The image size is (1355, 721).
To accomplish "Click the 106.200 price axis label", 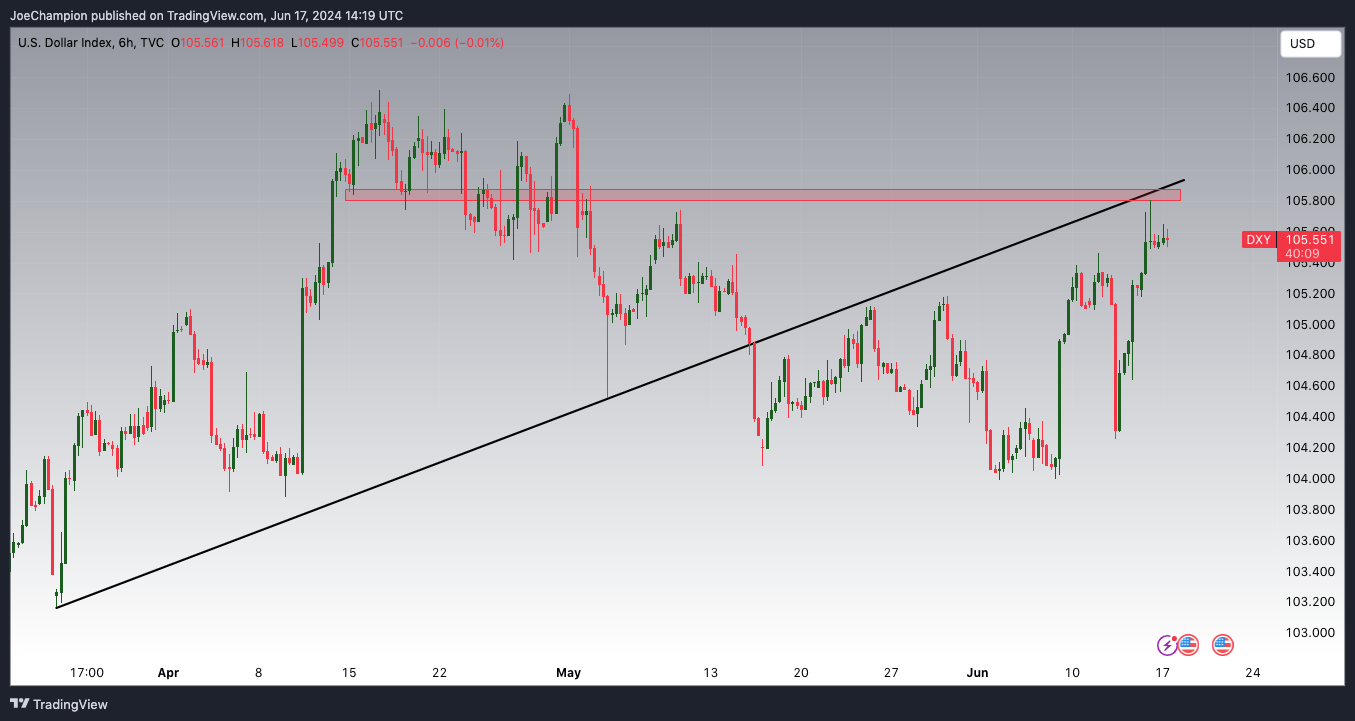I will pyautogui.click(x=1310, y=139).
